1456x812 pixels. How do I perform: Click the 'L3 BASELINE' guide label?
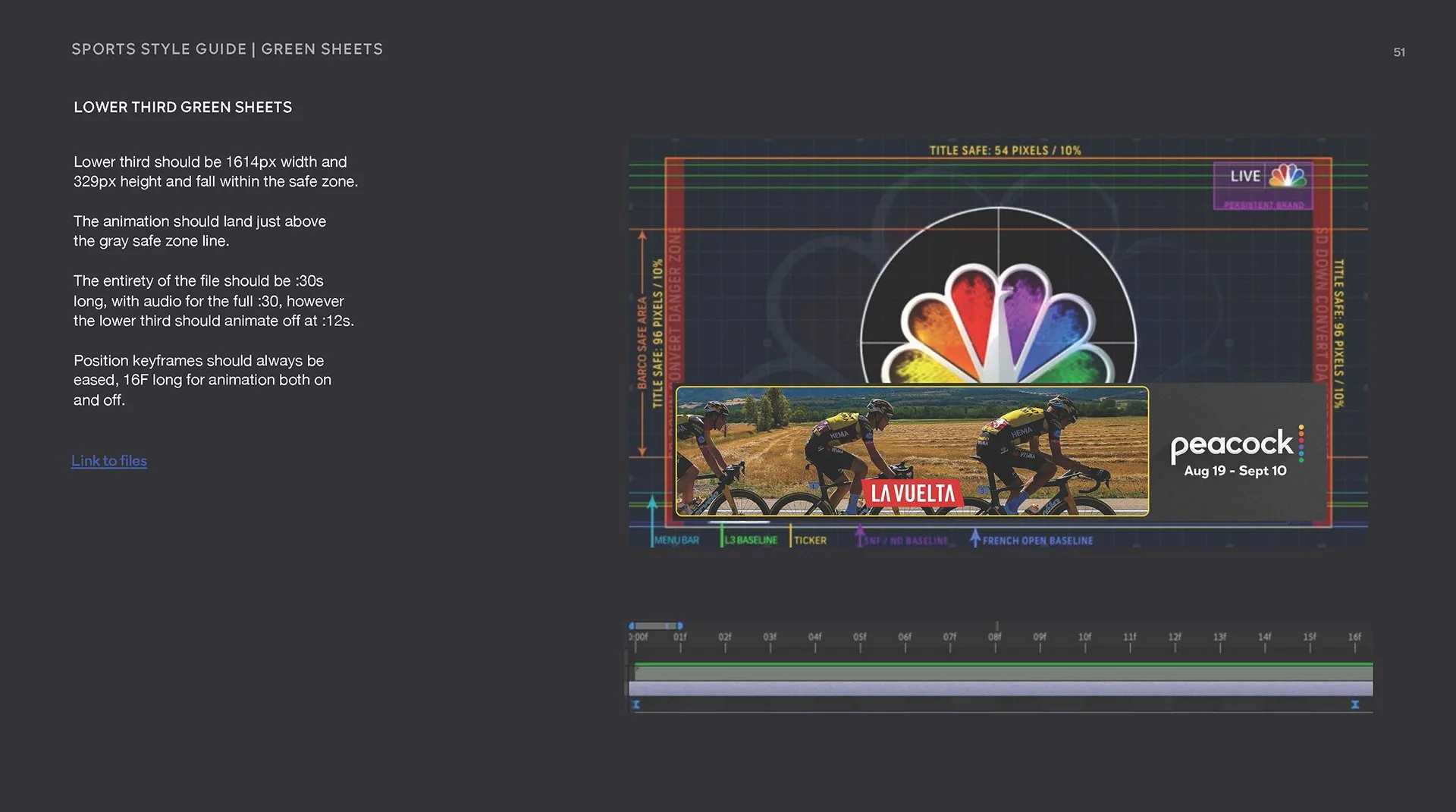pos(751,541)
